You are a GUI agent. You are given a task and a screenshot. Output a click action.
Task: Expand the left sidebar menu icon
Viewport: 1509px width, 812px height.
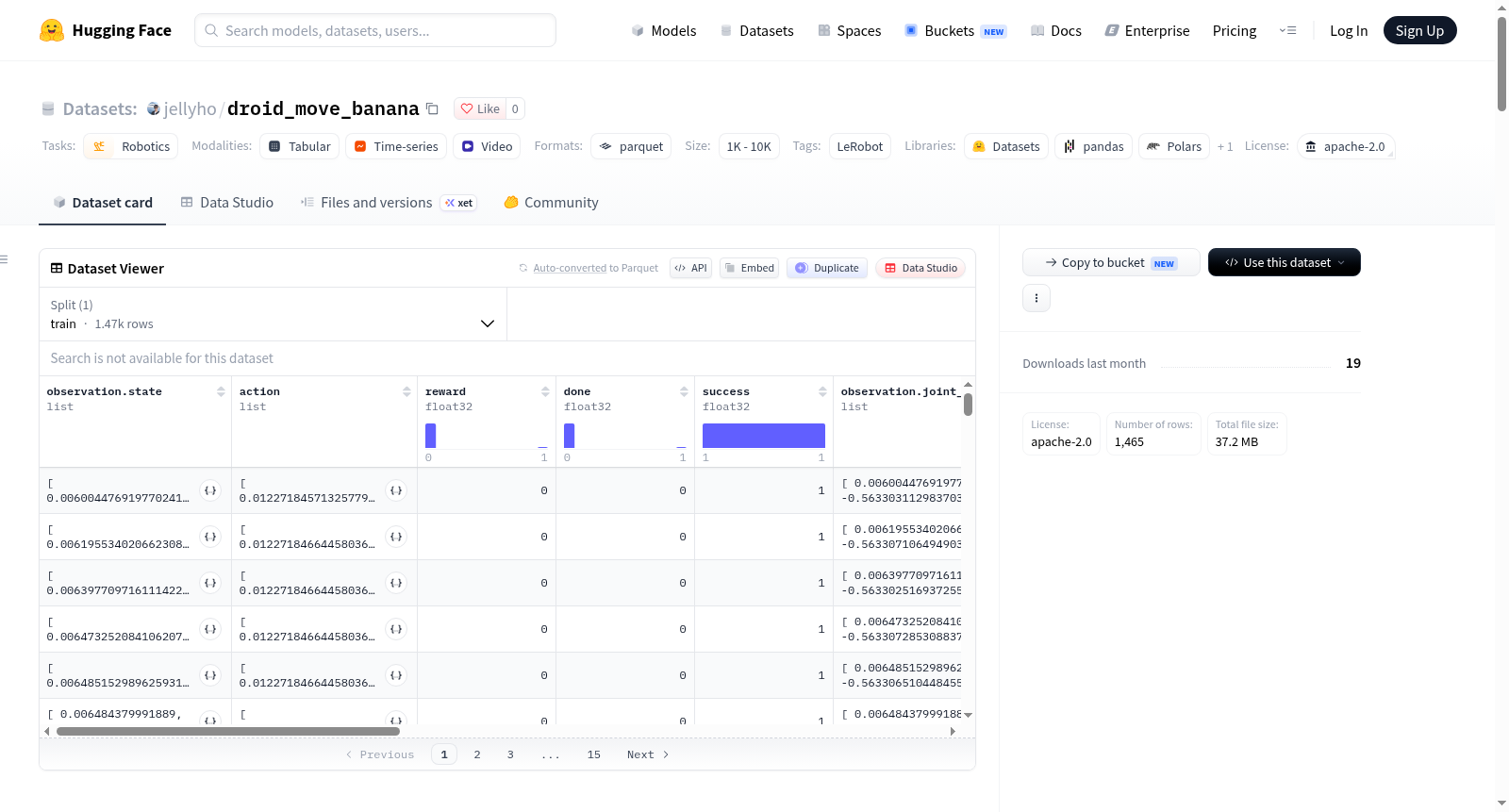tap(4, 259)
